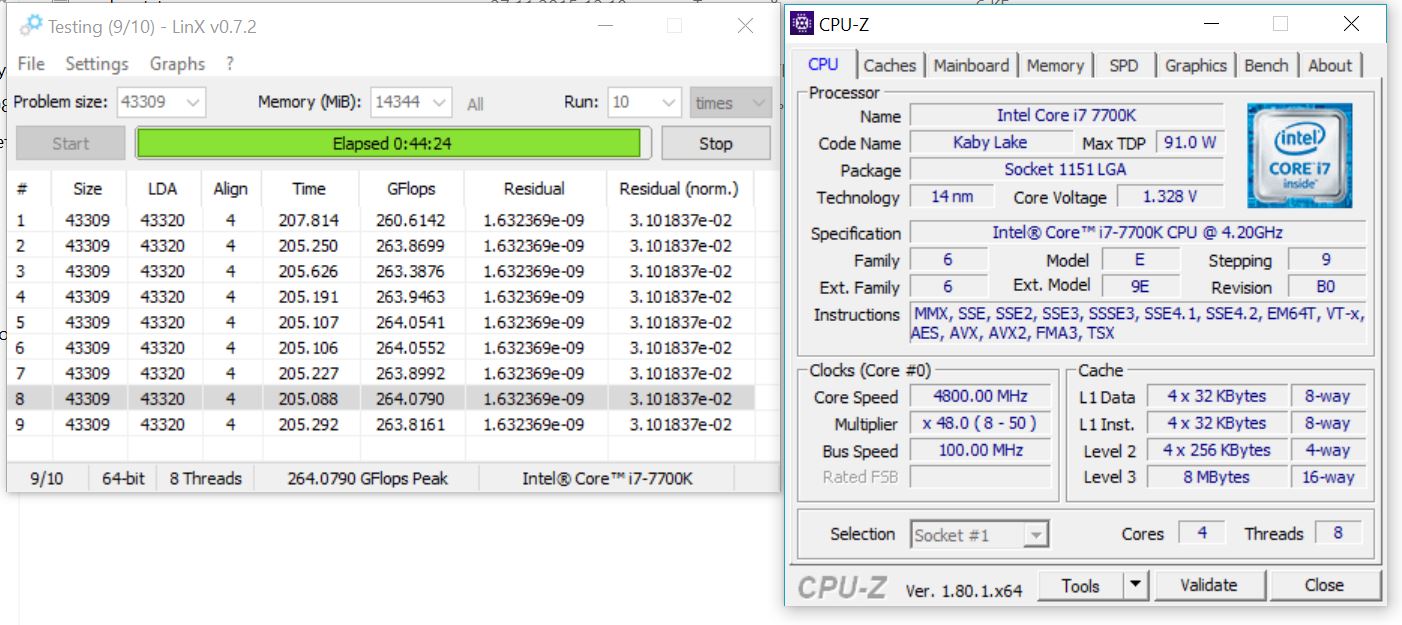Screen dimensions: 1402x625
Task: Click the Max TDP value 91.0 W
Action: coord(1191,142)
